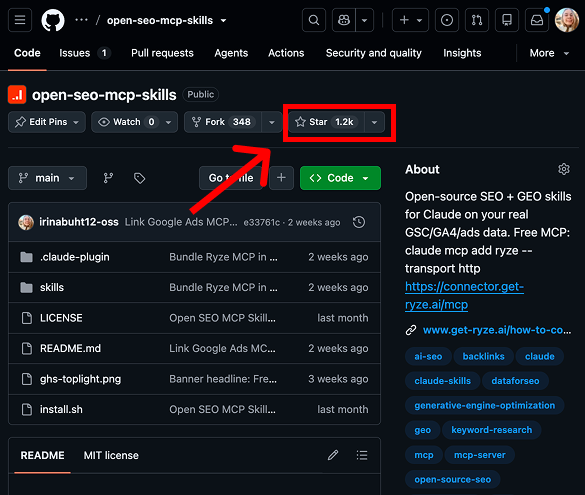Open commit history clock icon
Viewport: 585px width, 495px height.
pyautogui.click(x=359, y=222)
